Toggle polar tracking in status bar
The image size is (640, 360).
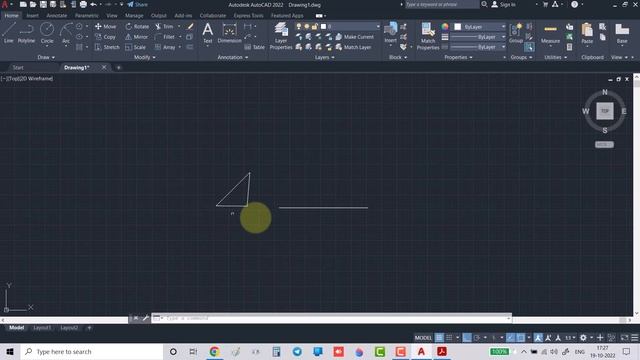click(x=477, y=338)
